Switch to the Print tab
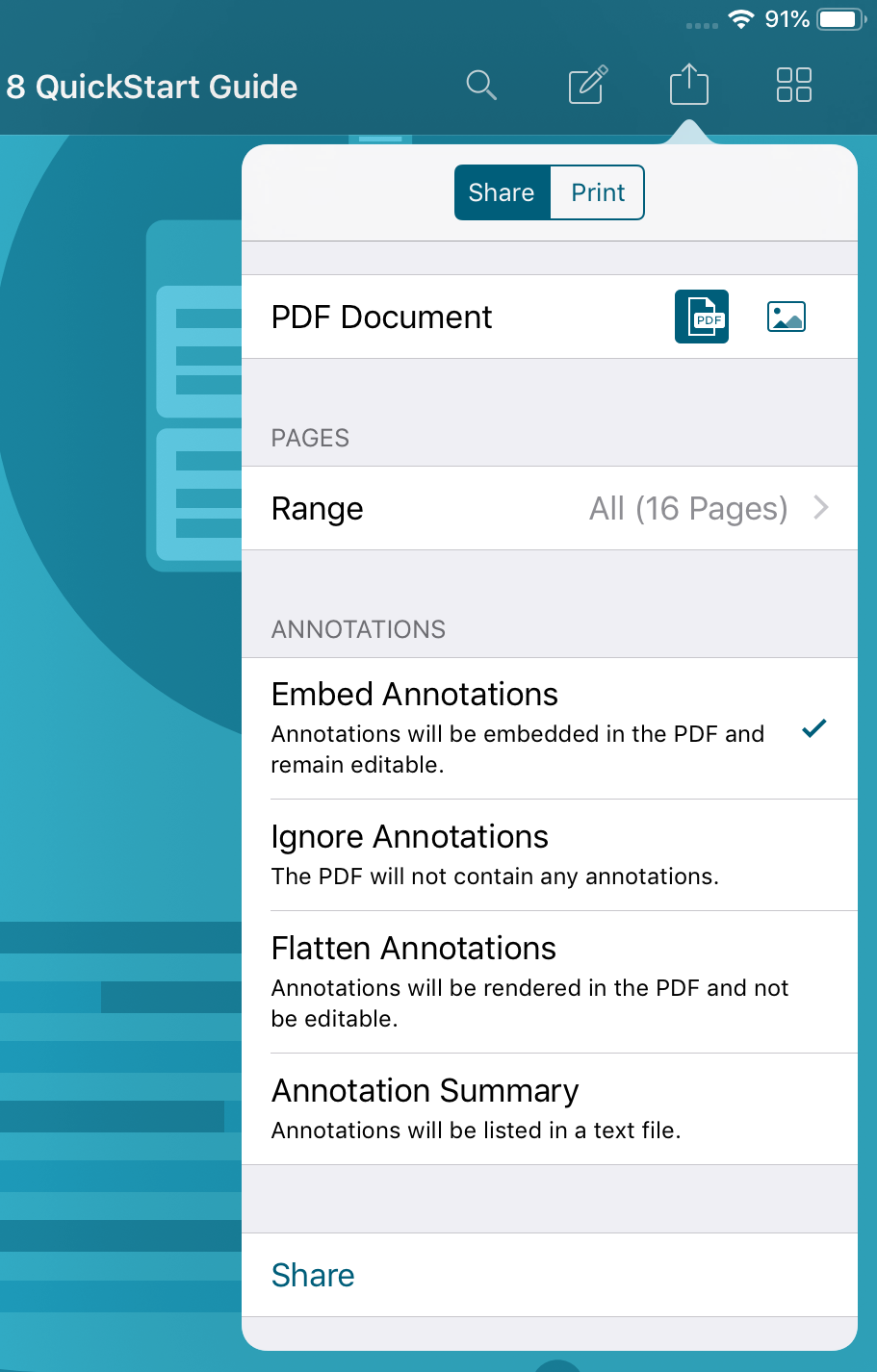Viewport: 877px width, 1372px height. pos(597,192)
